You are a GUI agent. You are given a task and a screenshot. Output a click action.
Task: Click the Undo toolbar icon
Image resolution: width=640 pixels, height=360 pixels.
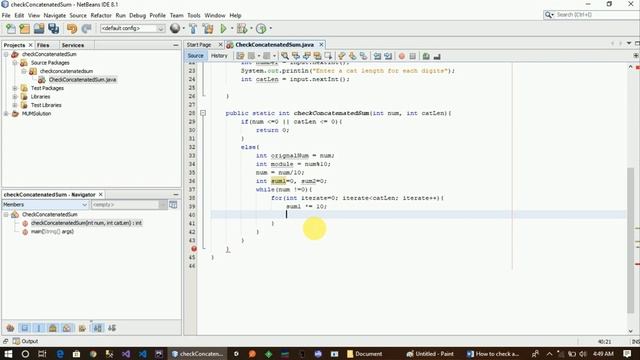(x=72, y=29)
